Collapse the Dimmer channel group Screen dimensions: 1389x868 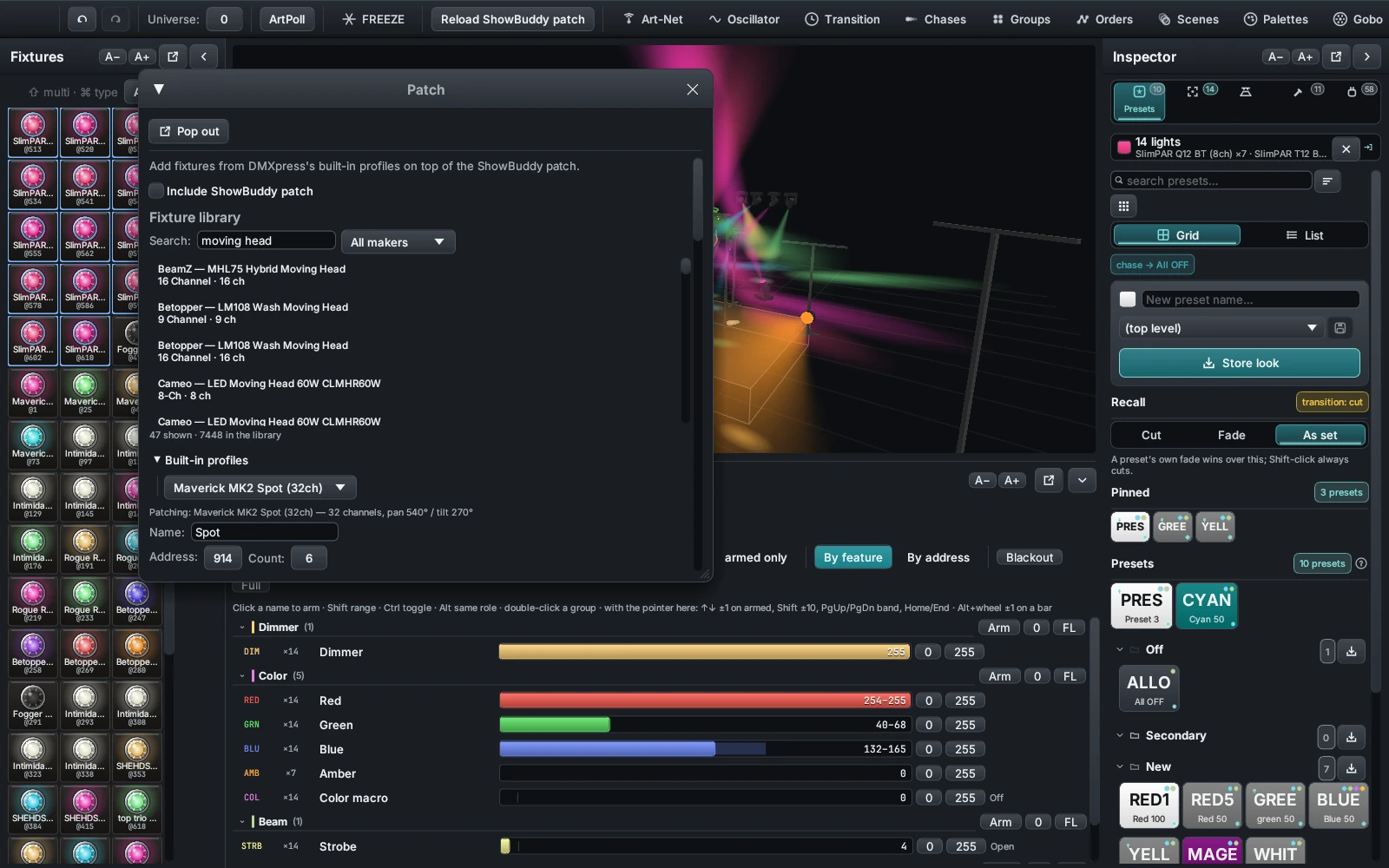click(242, 627)
